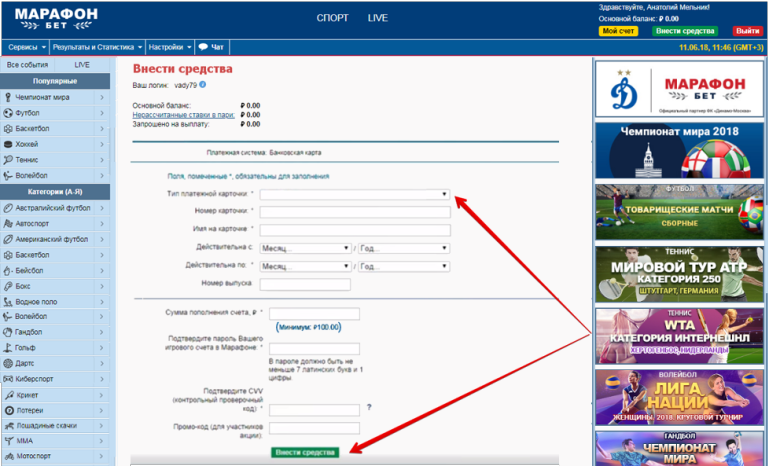Image resolution: width=768 pixels, height=466 pixels.
Task: Open Действительна по month dropdown
Action: (x=305, y=267)
